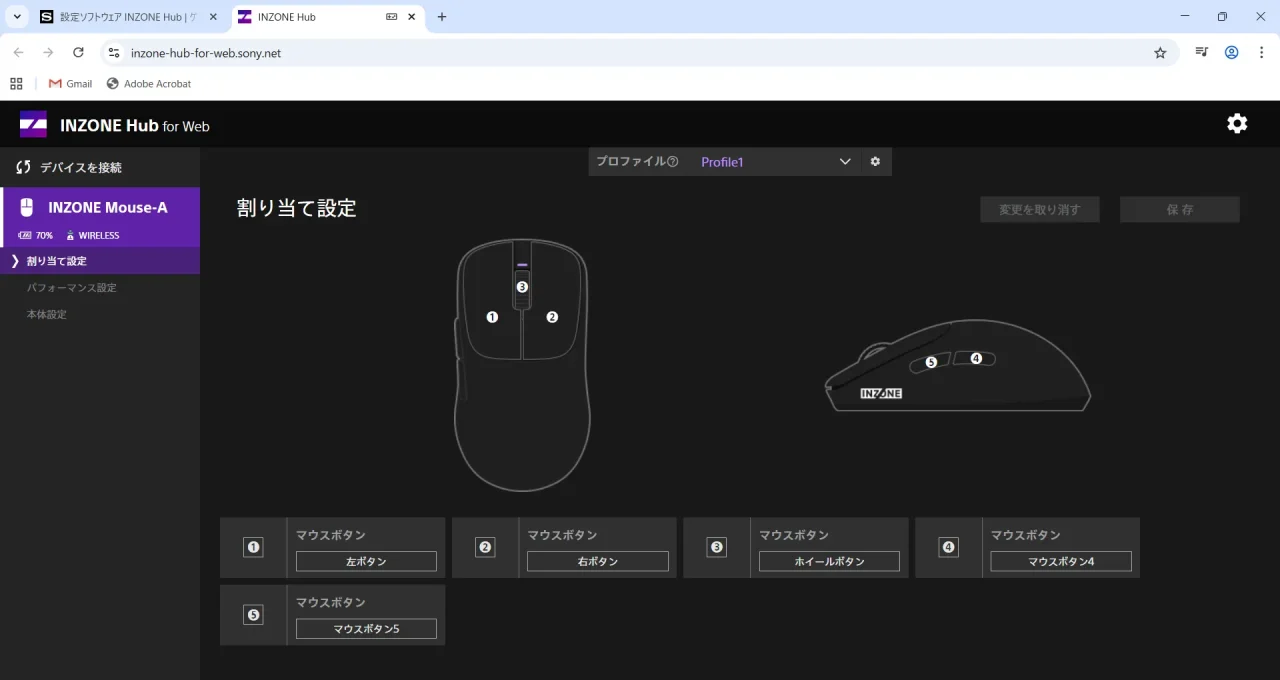The width and height of the screenshot is (1280, 680).
Task: Select side button 4 marker on mouse
Action: (976, 358)
